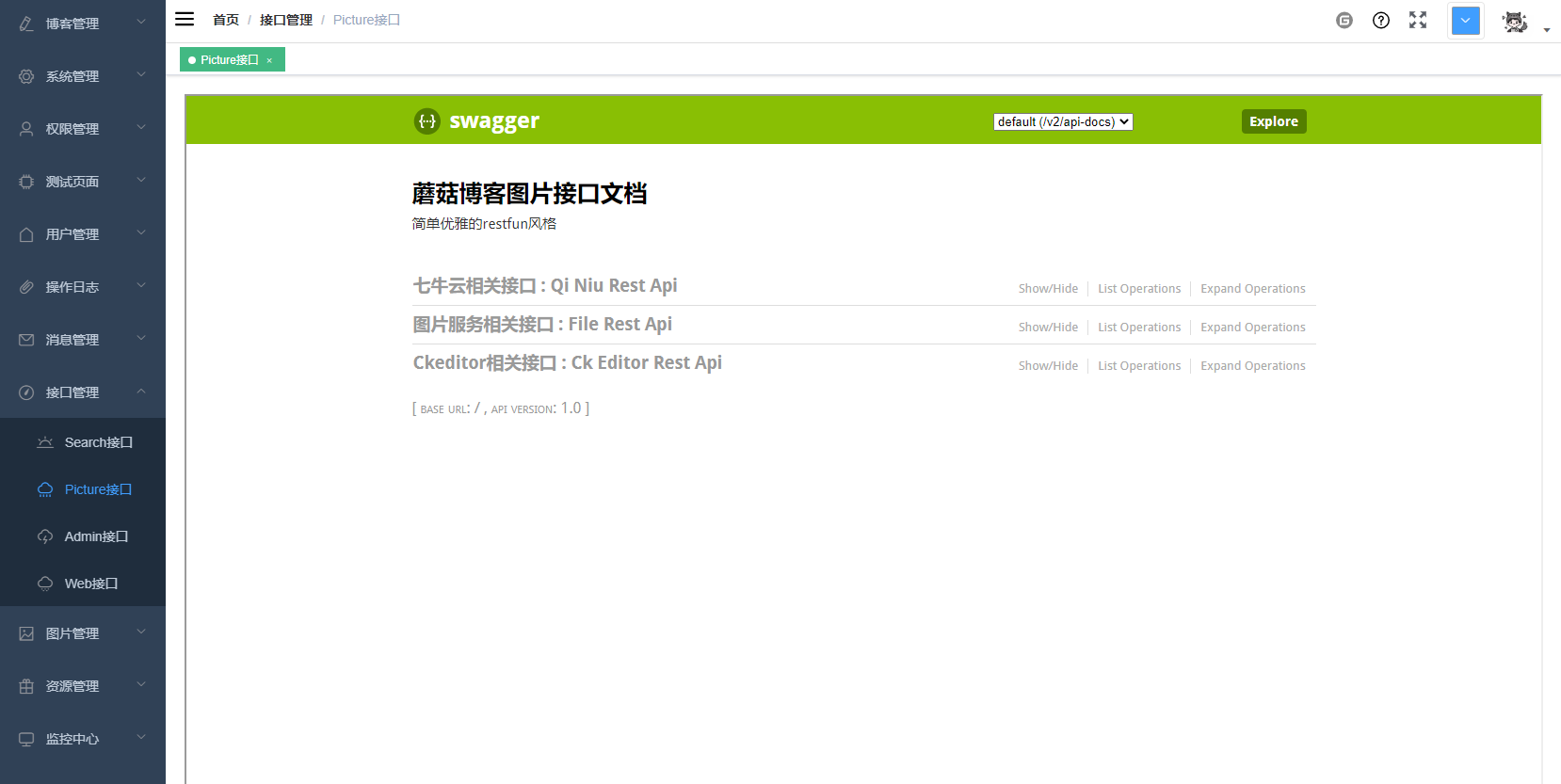1561x784 pixels.
Task: Toggle fullscreen with the expand arrows icon
Action: (x=1418, y=20)
